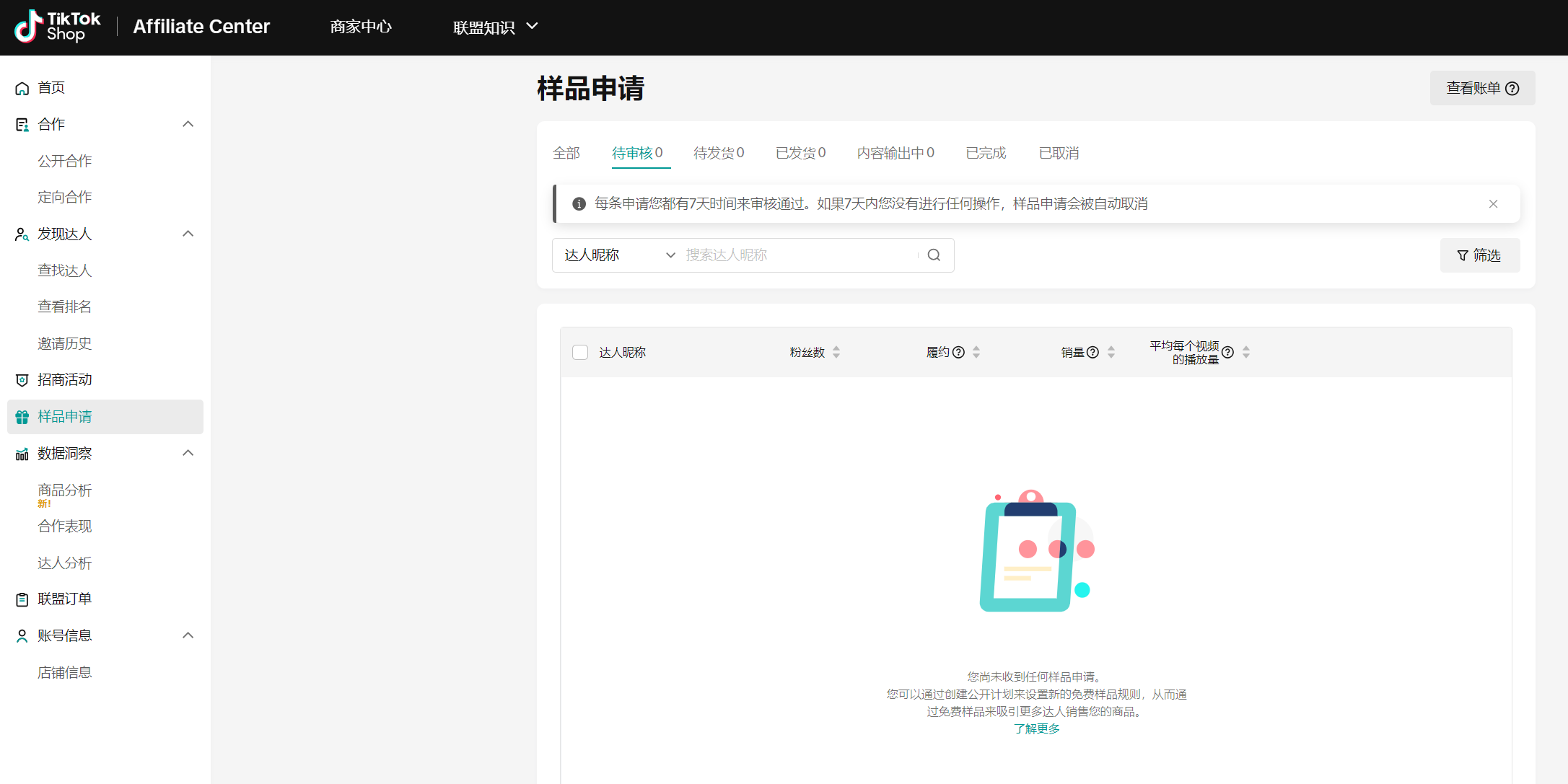
Task: Collapse the 数据洞察 sidebar section
Action: 188,453
